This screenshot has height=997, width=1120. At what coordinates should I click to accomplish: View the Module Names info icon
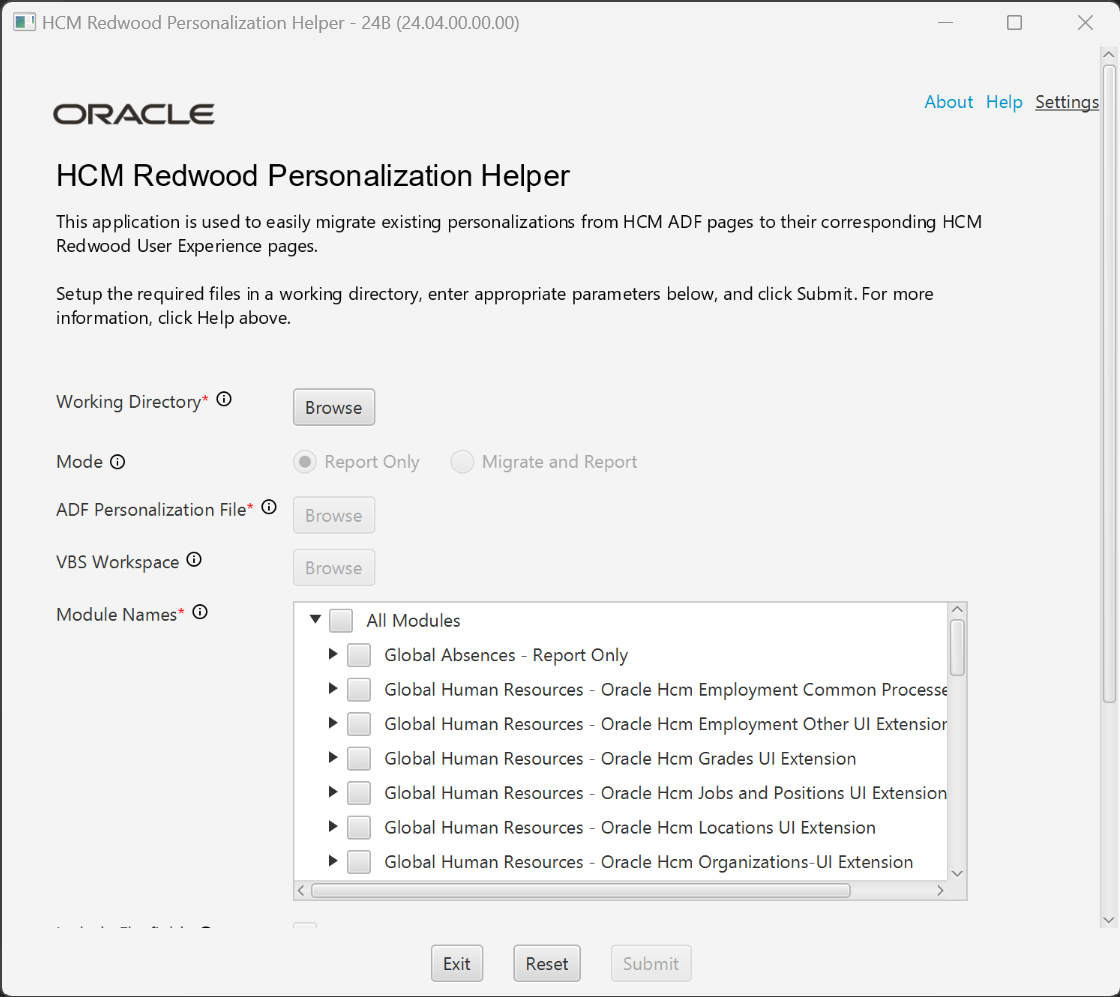click(199, 611)
